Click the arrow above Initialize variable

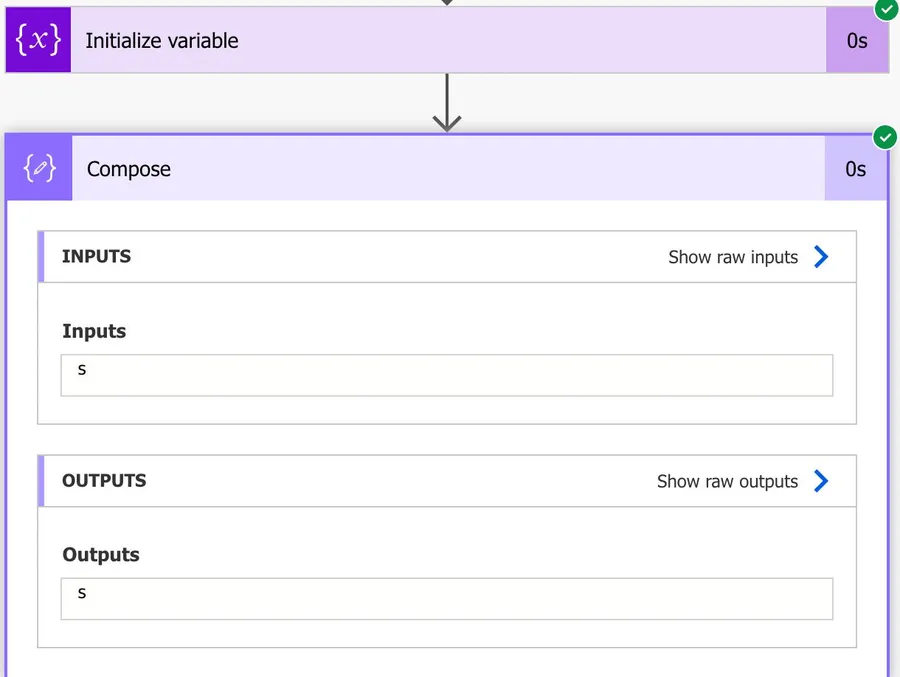pos(447,3)
